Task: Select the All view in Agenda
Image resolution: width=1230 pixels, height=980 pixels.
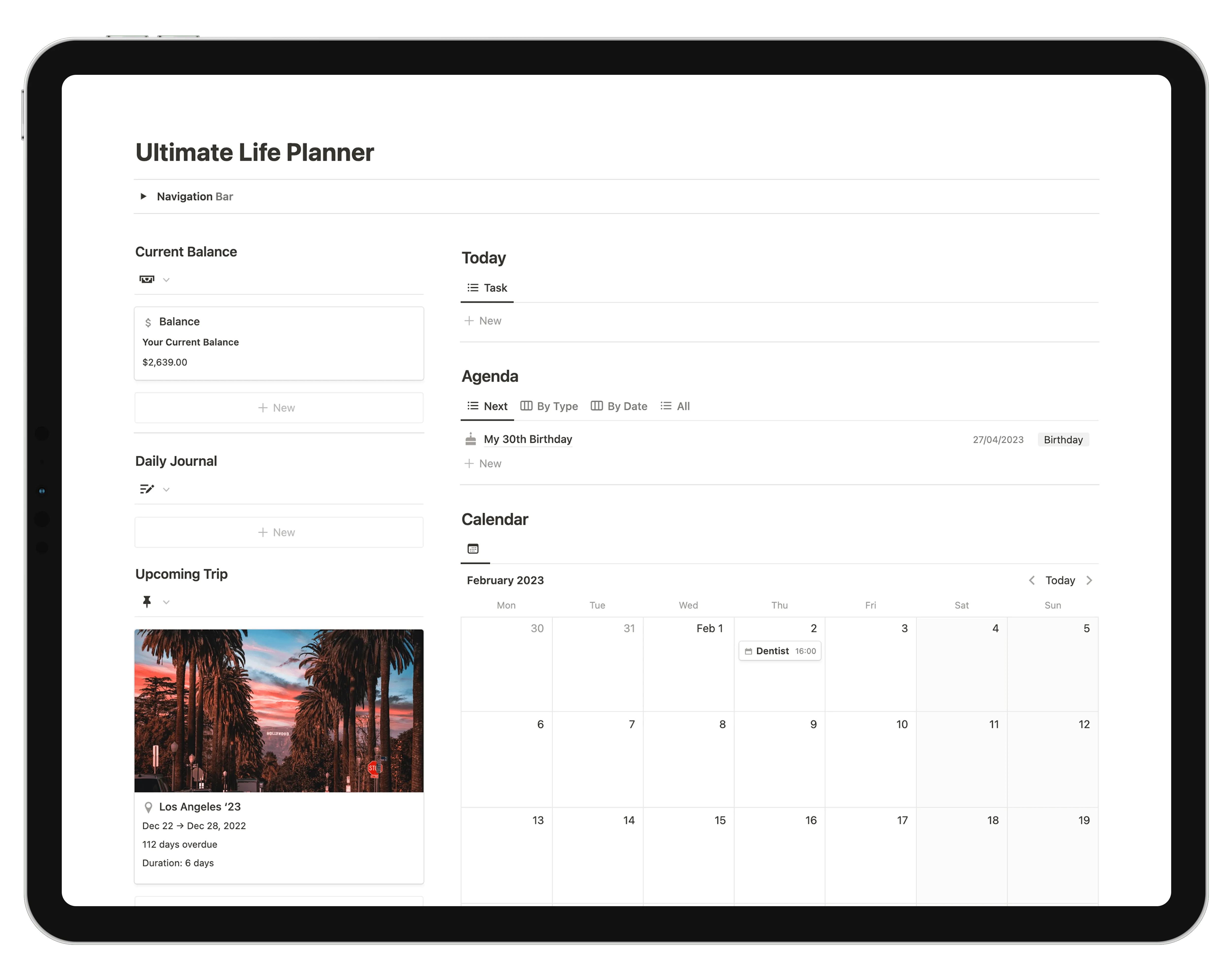Action: [675, 406]
